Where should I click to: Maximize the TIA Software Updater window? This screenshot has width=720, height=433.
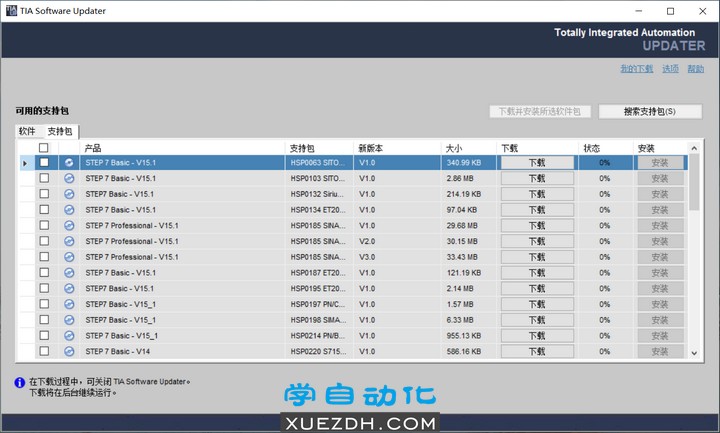(670, 11)
